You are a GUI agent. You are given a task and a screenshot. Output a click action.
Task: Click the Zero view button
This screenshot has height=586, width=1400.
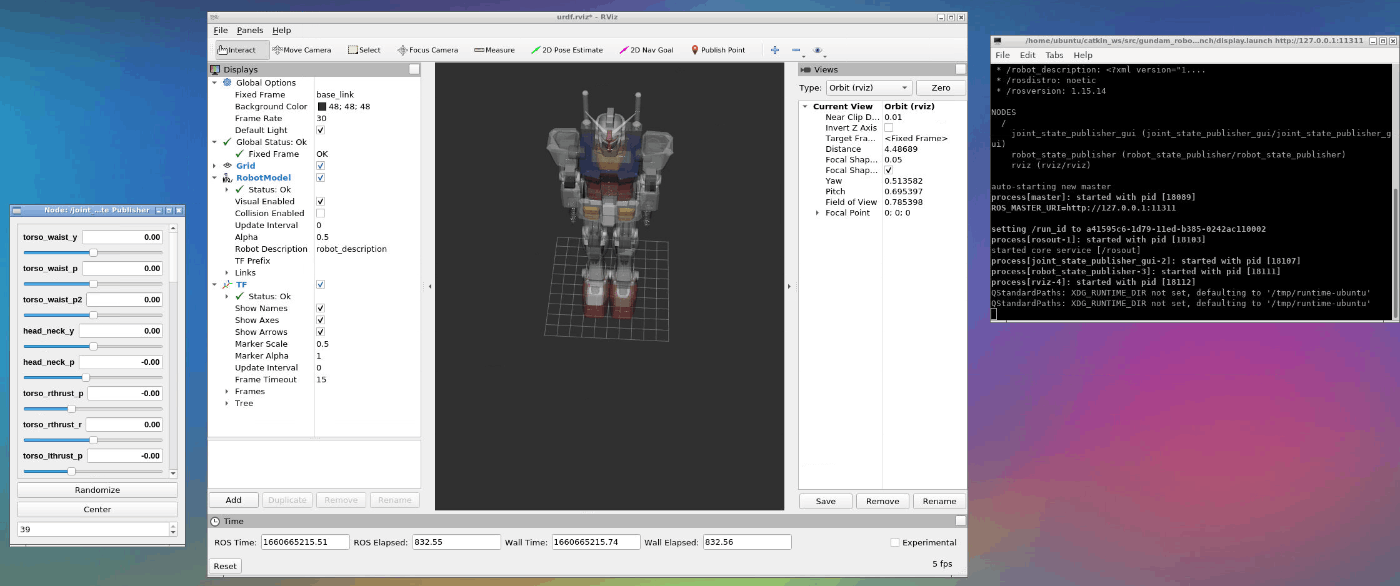click(x=940, y=88)
